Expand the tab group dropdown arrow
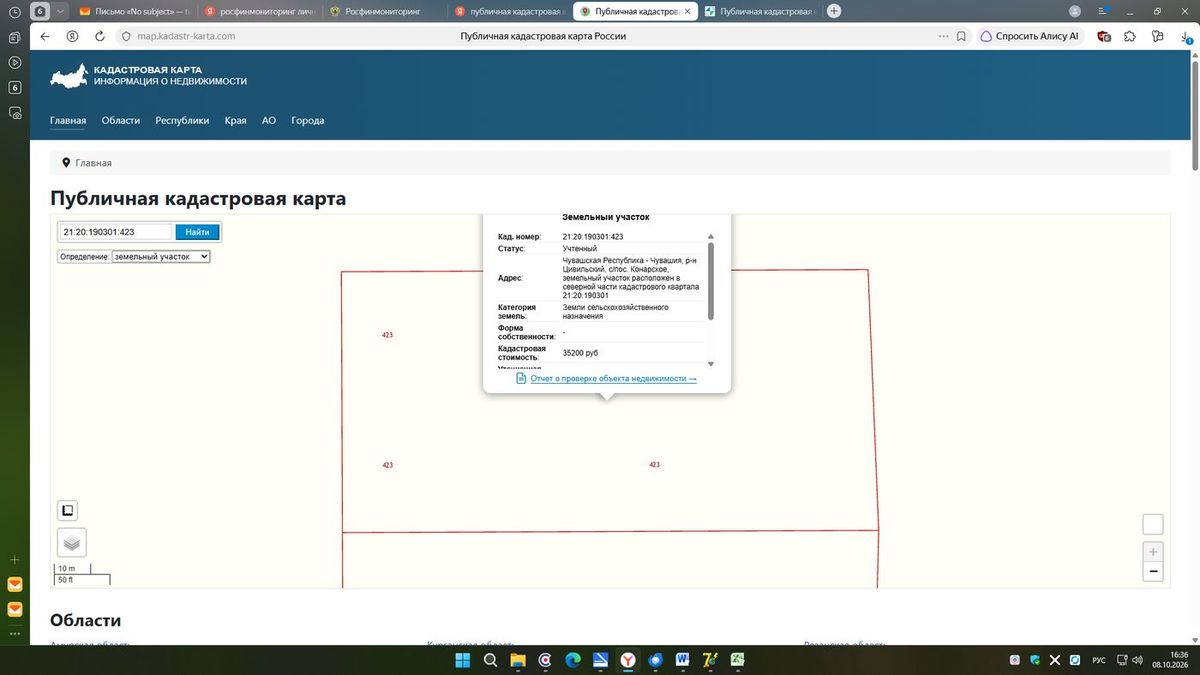The width and height of the screenshot is (1200, 675). click(x=61, y=11)
